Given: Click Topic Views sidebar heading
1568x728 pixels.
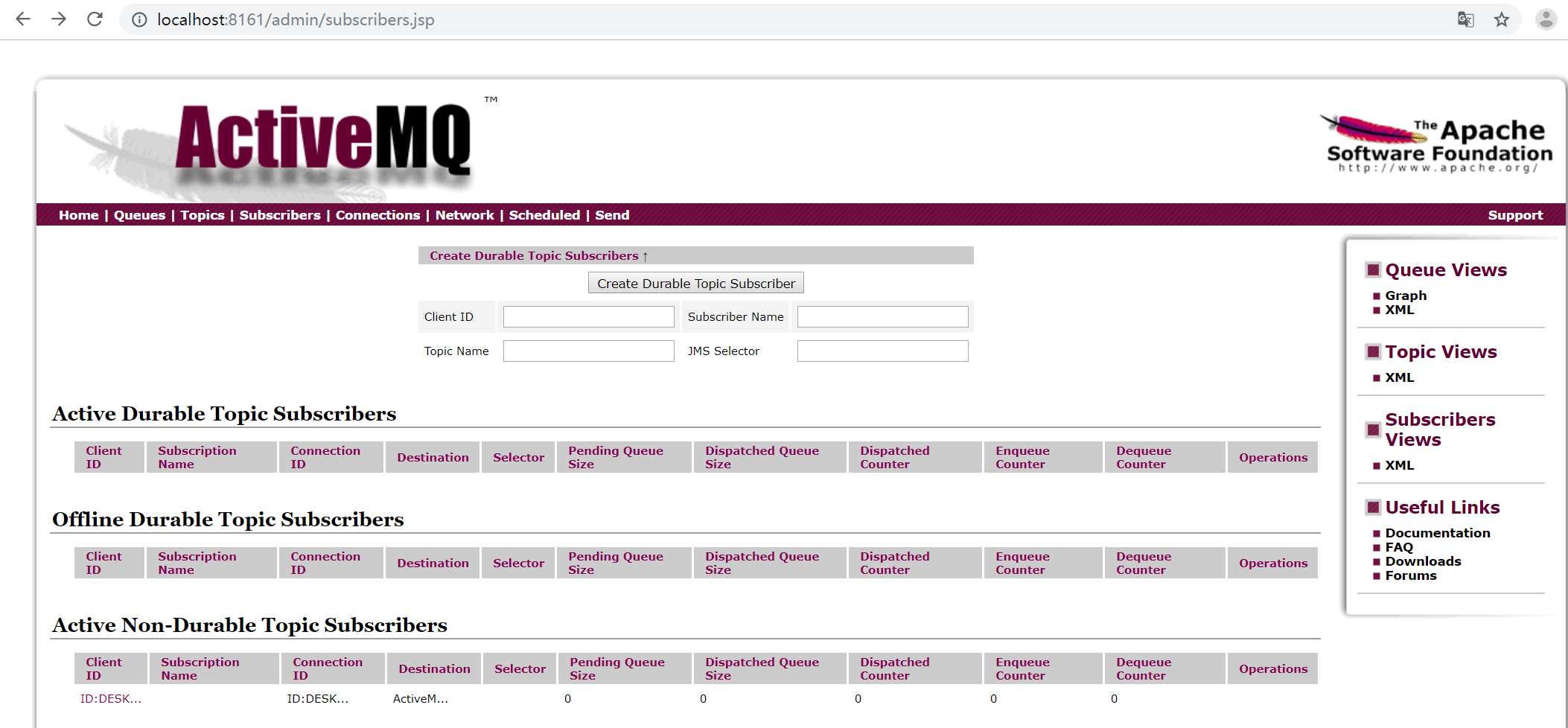Looking at the screenshot, I should pyautogui.click(x=1441, y=351).
